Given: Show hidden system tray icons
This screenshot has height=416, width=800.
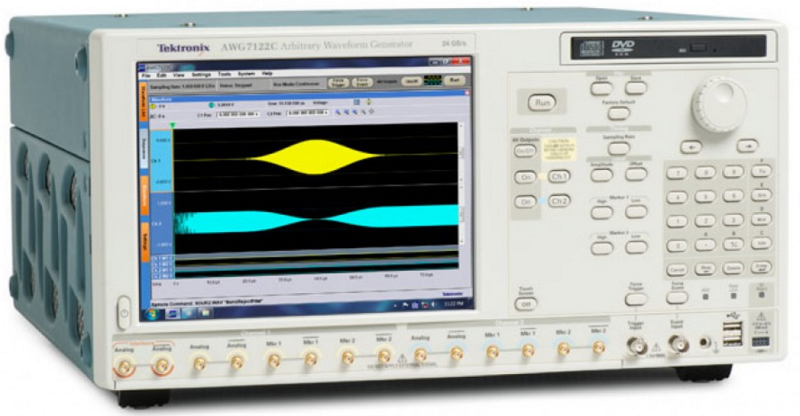Looking at the screenshot, I should (396, 306).
